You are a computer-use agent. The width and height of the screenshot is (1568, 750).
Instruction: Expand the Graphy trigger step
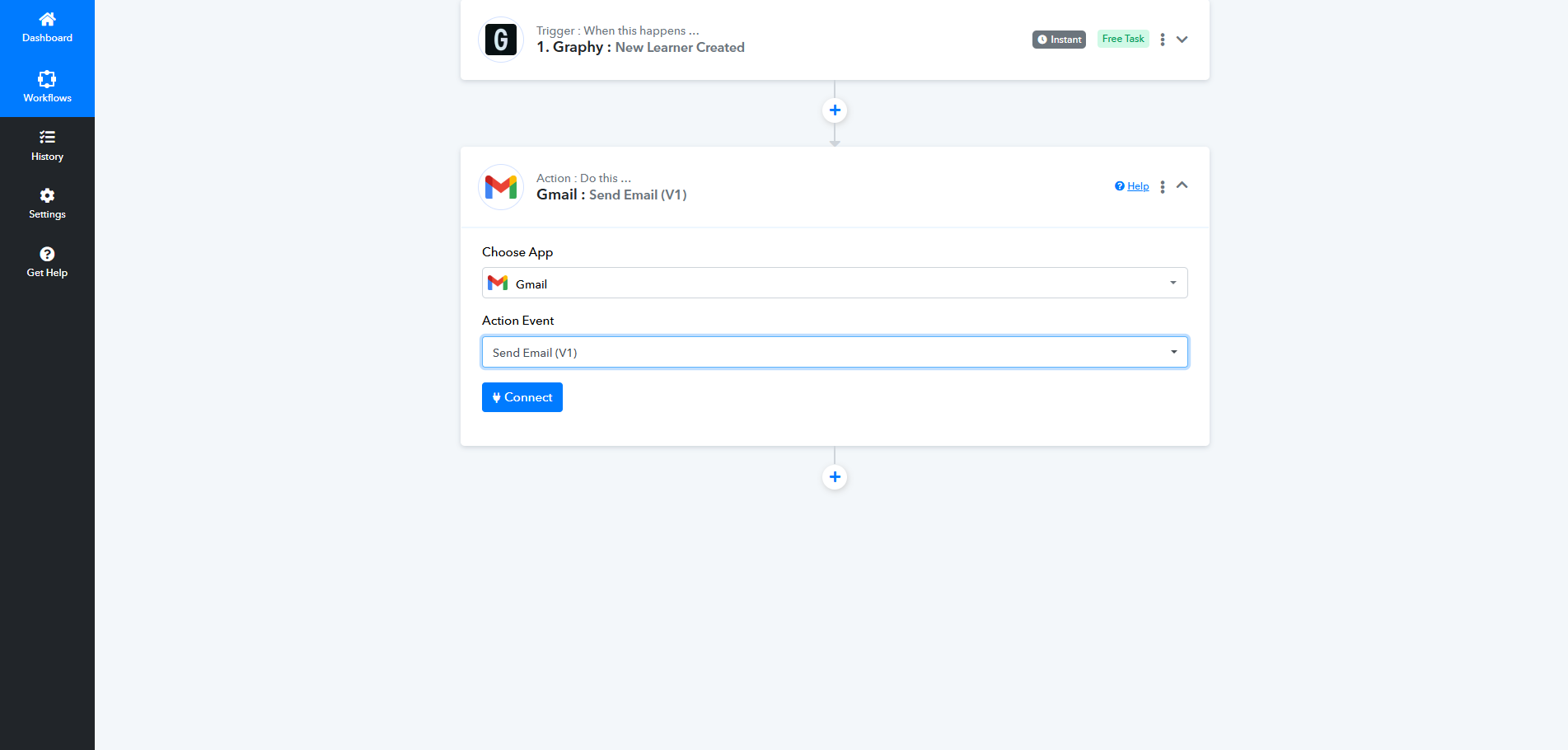click(1182, 40)
